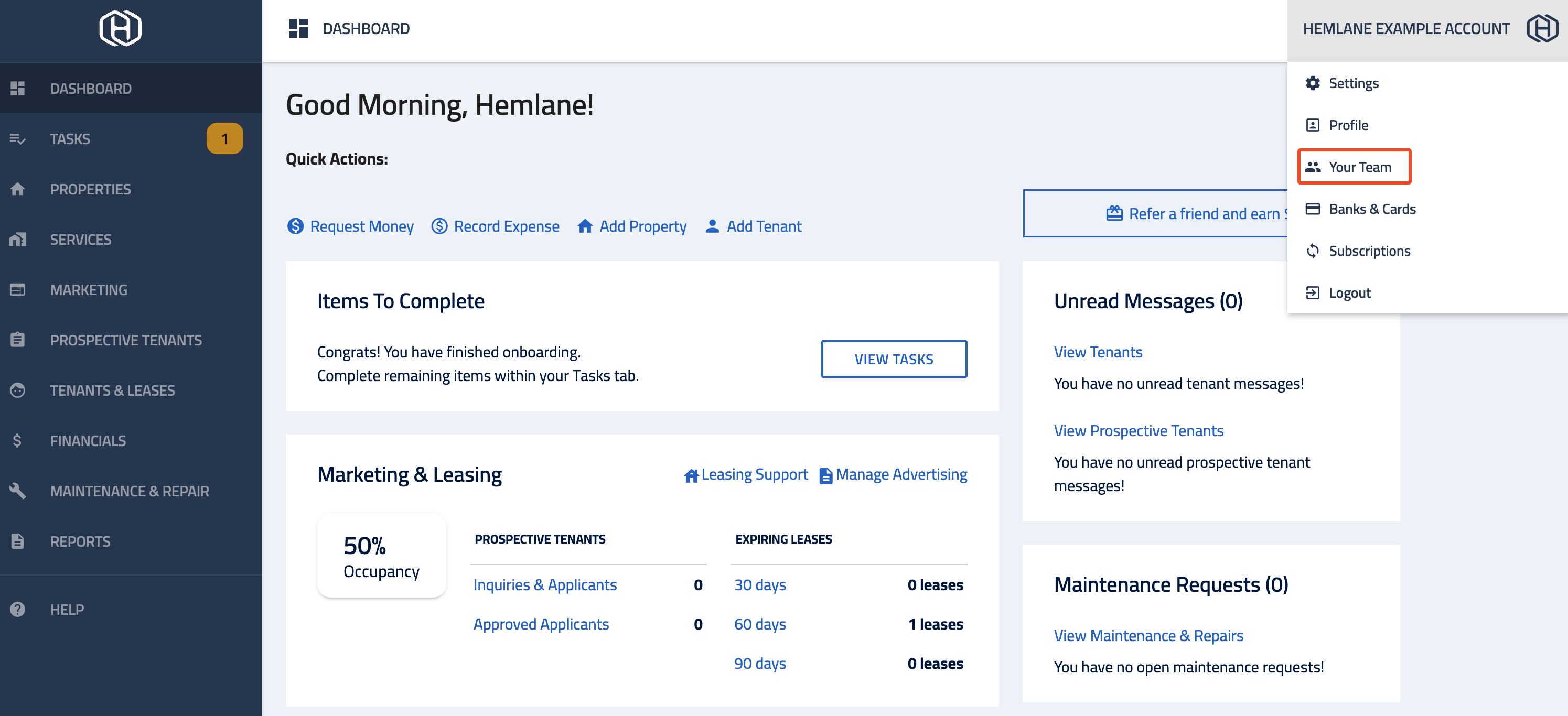
Task: Click the Marketing card icon
Action: [18, 290]
